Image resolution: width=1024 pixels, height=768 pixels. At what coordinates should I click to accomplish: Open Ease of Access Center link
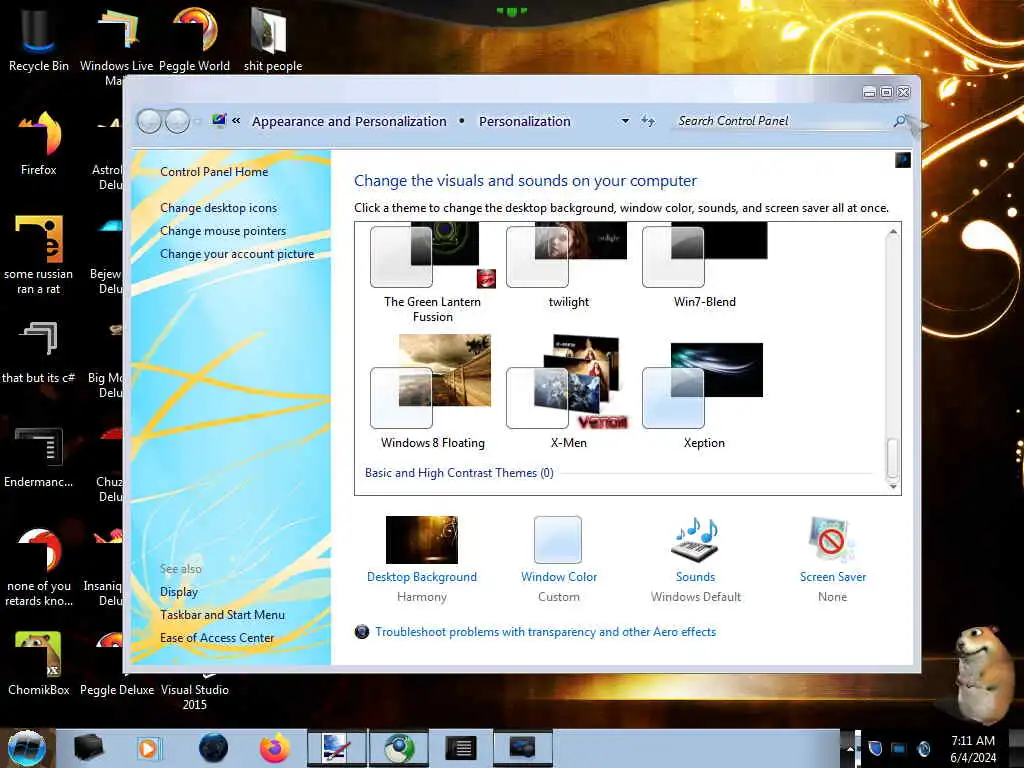click(217, 637)
